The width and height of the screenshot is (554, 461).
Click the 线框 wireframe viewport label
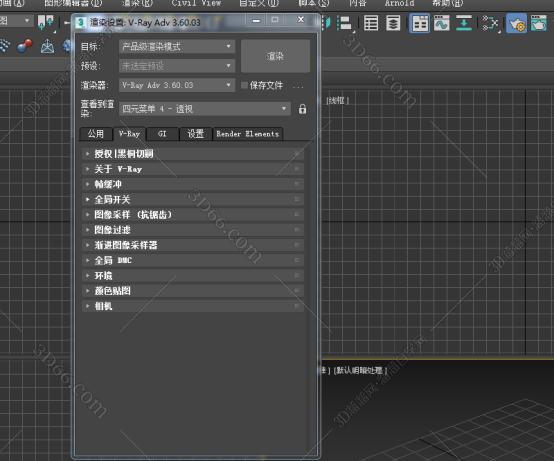[338, 101]
